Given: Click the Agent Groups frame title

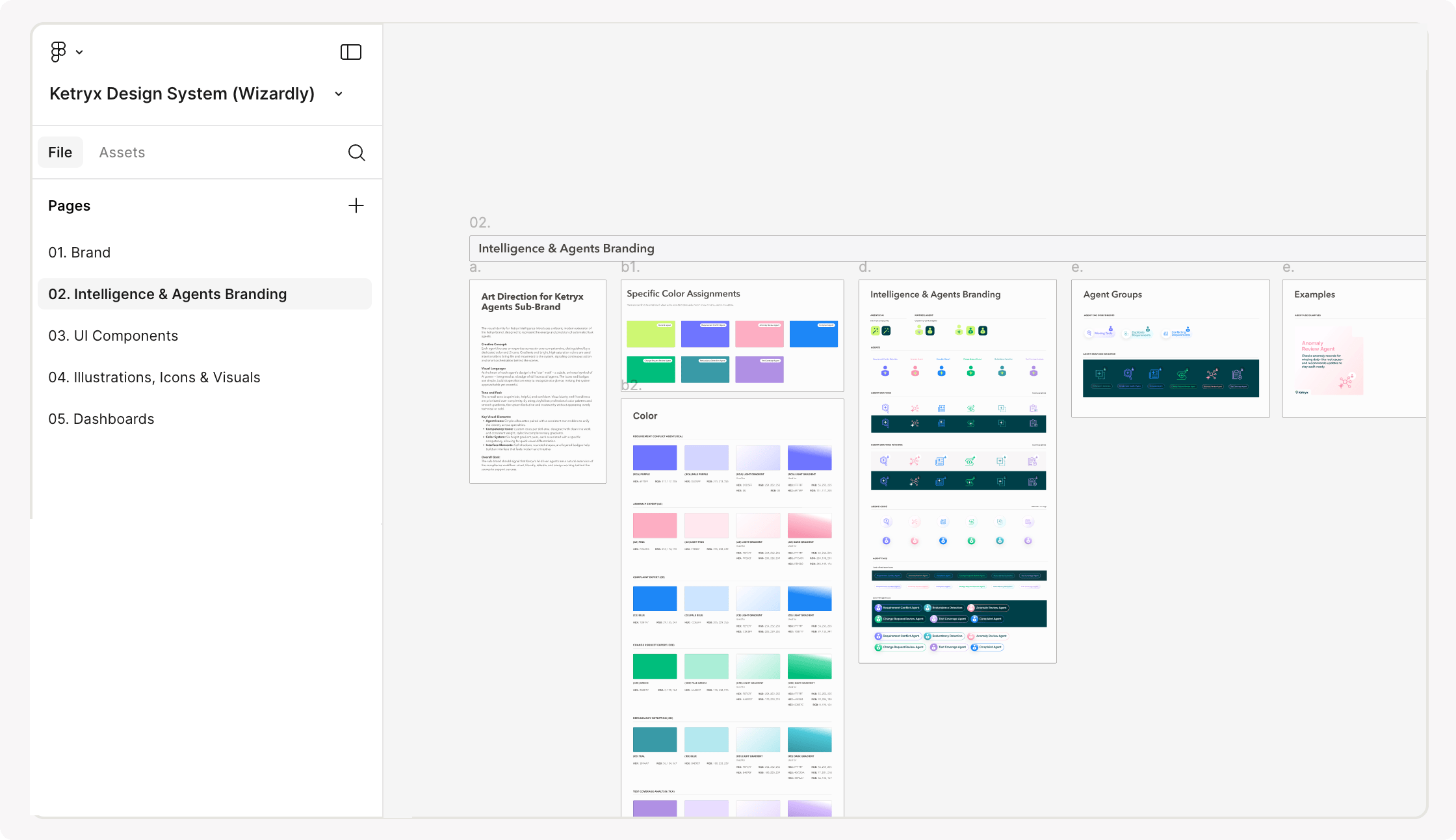Looking at the screenshot, I should coord(1112,295).
